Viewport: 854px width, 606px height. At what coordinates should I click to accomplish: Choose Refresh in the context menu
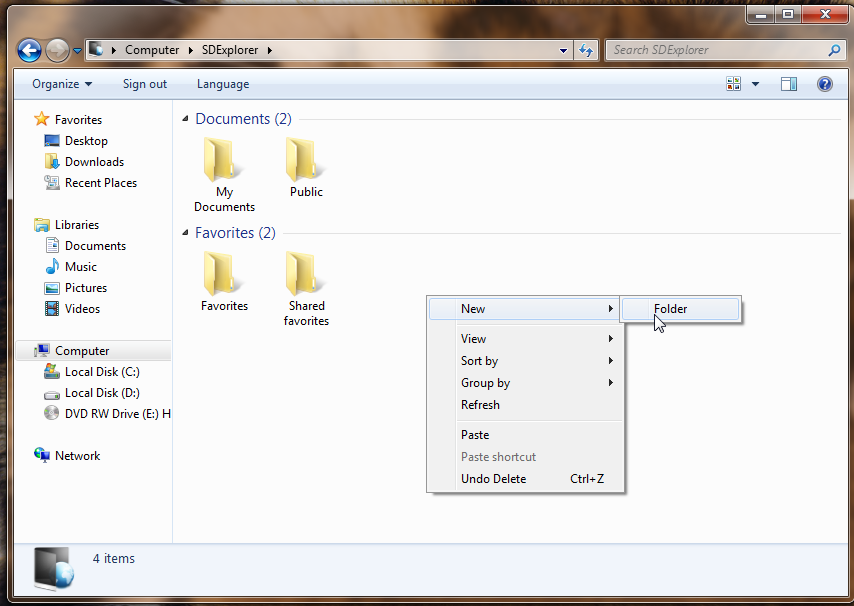pos(524,405)
